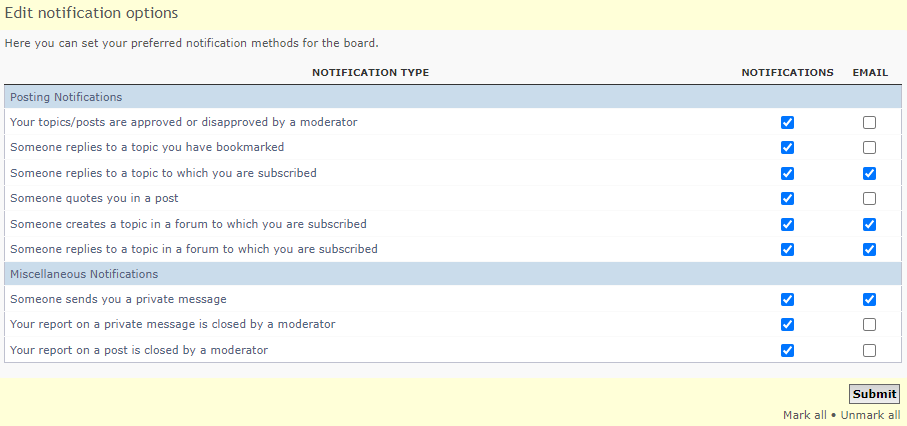Uncheck notifications for replies in subscribed forum

click(787, 249)
